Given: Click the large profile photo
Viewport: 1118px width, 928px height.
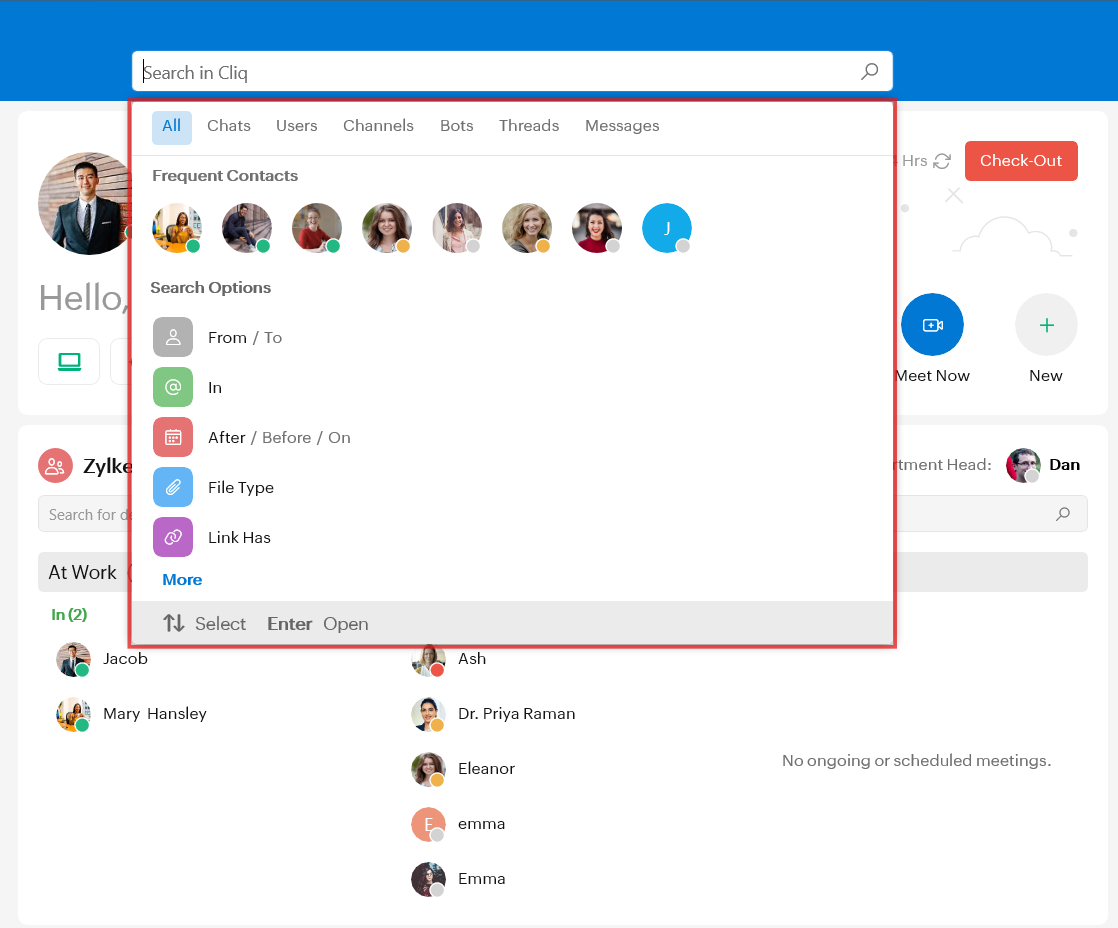Looking at the screenshot, I should click(86, 203).
